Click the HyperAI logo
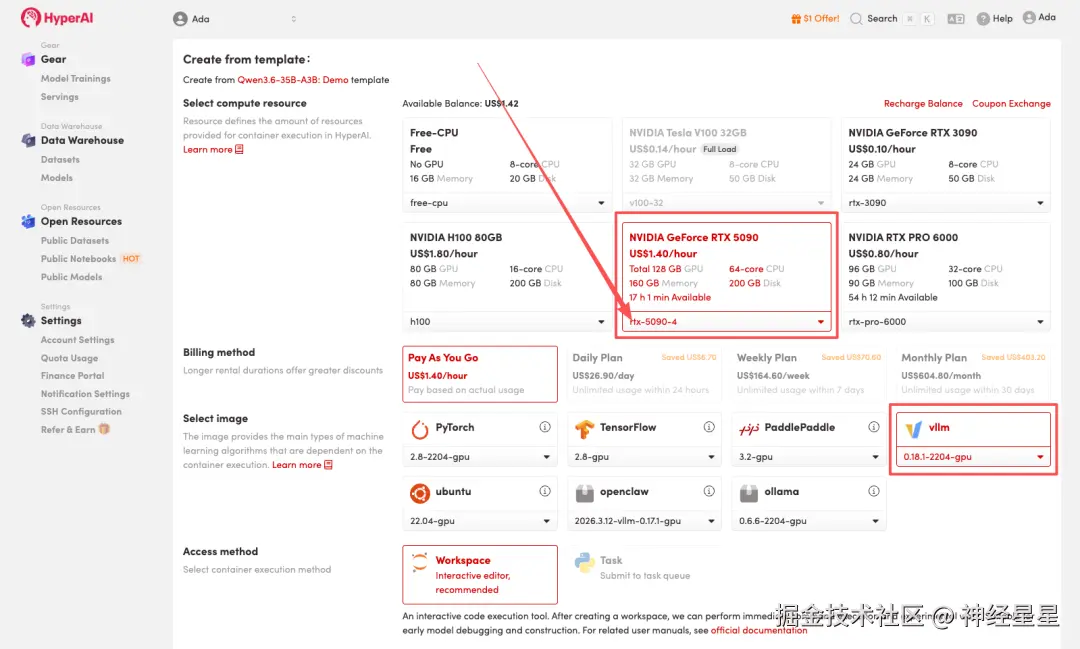Image resolution: width=1080 pixels, height=649 pixels. (56, 18)
